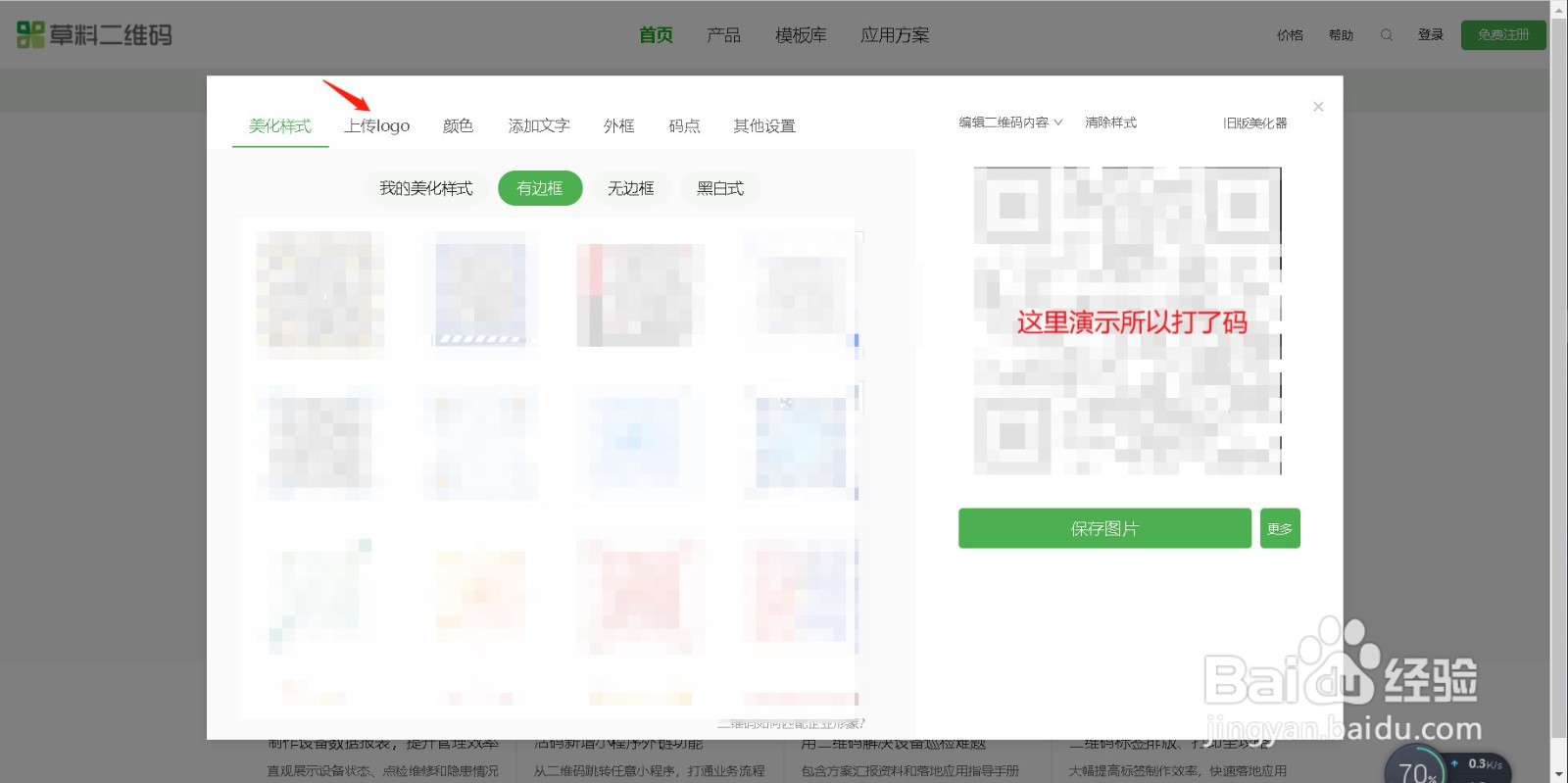Choose the blue striped-bottom style thumbnail

point(480,290)
